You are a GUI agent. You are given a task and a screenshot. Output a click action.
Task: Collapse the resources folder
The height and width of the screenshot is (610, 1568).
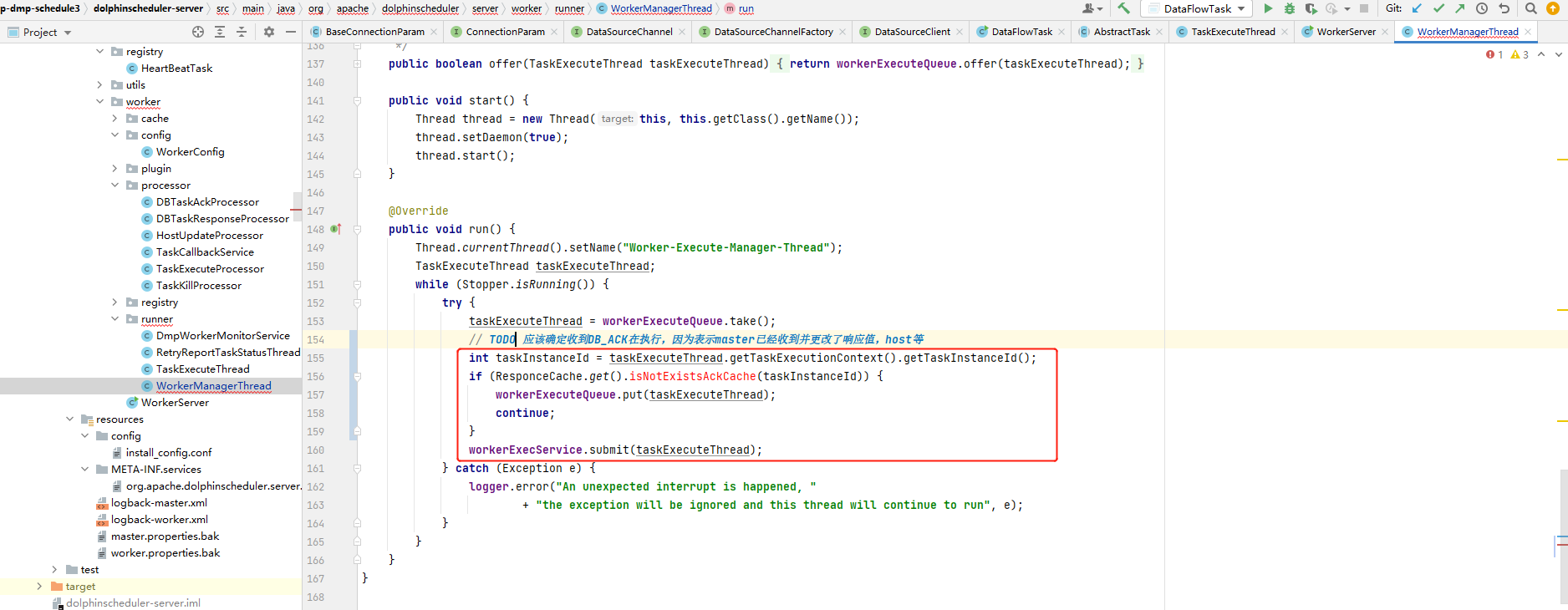coord(70,419)
